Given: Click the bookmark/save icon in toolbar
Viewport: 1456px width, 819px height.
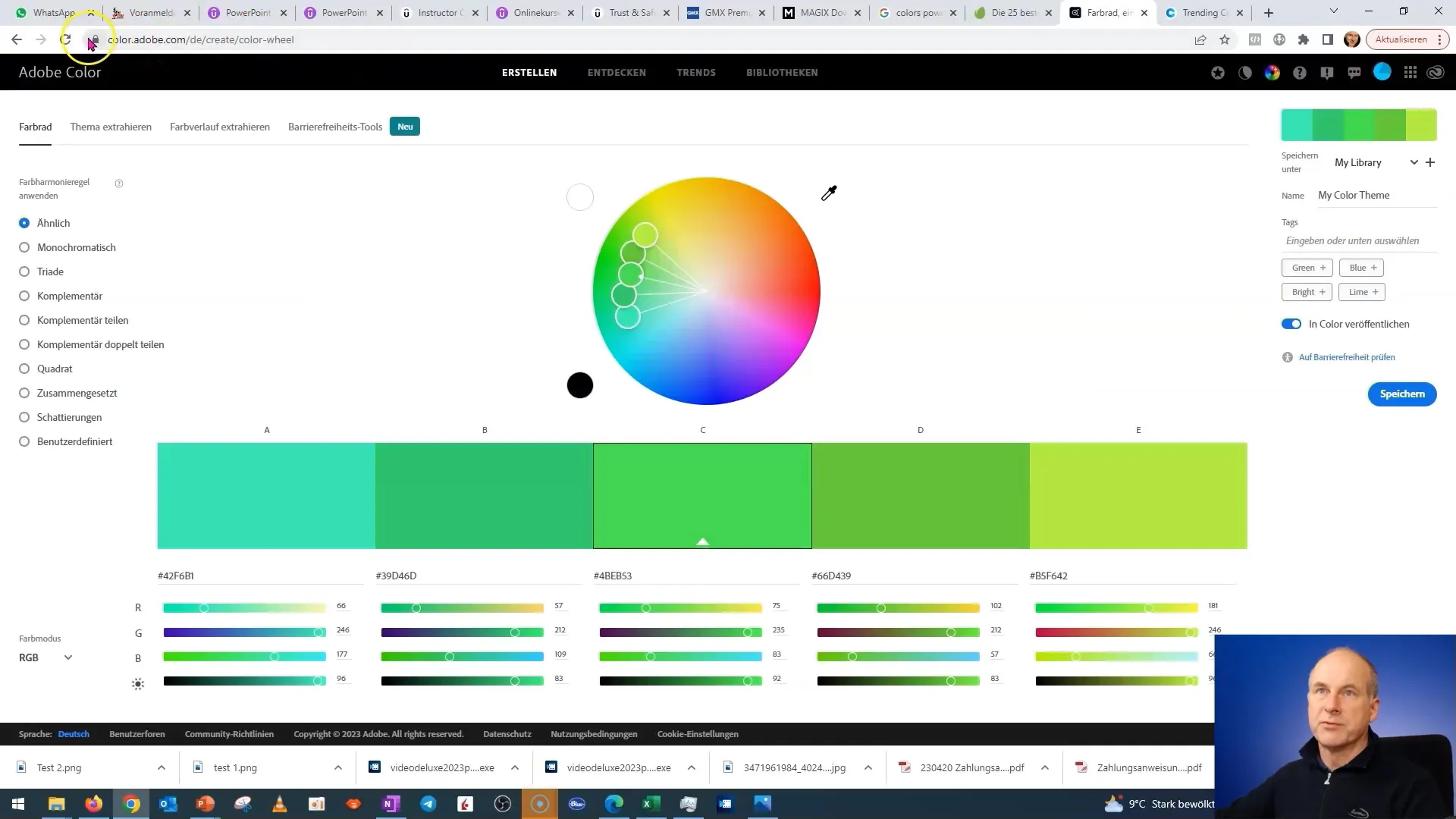Looking at the screenshot, I should tap(1224, 39).
